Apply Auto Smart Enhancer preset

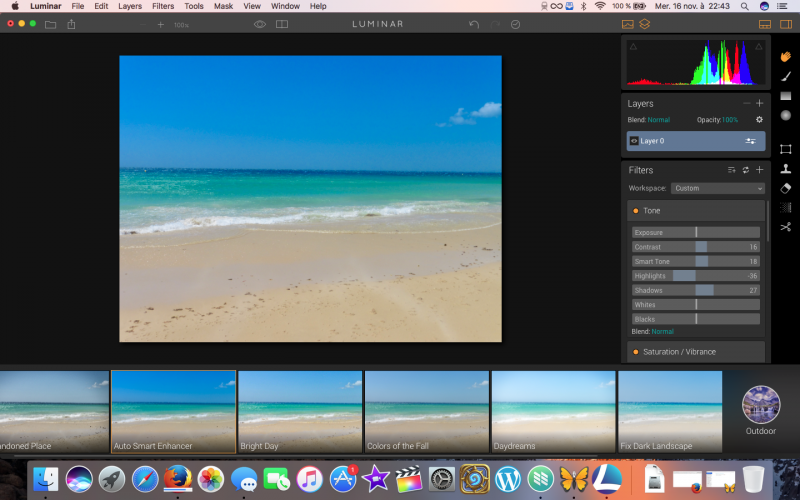click(x=173, y=412)
